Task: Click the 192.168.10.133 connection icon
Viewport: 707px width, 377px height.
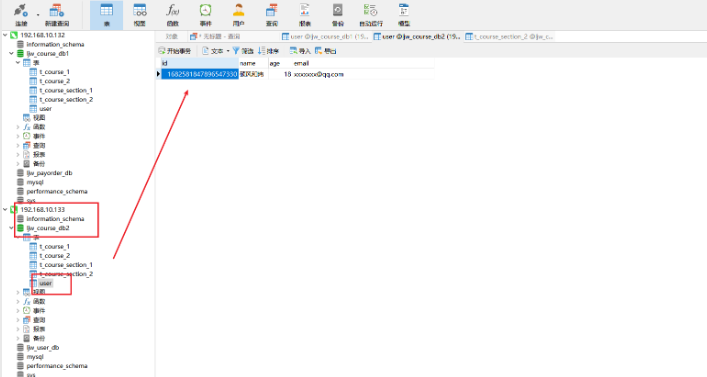Action: click(x=14, y=209)
